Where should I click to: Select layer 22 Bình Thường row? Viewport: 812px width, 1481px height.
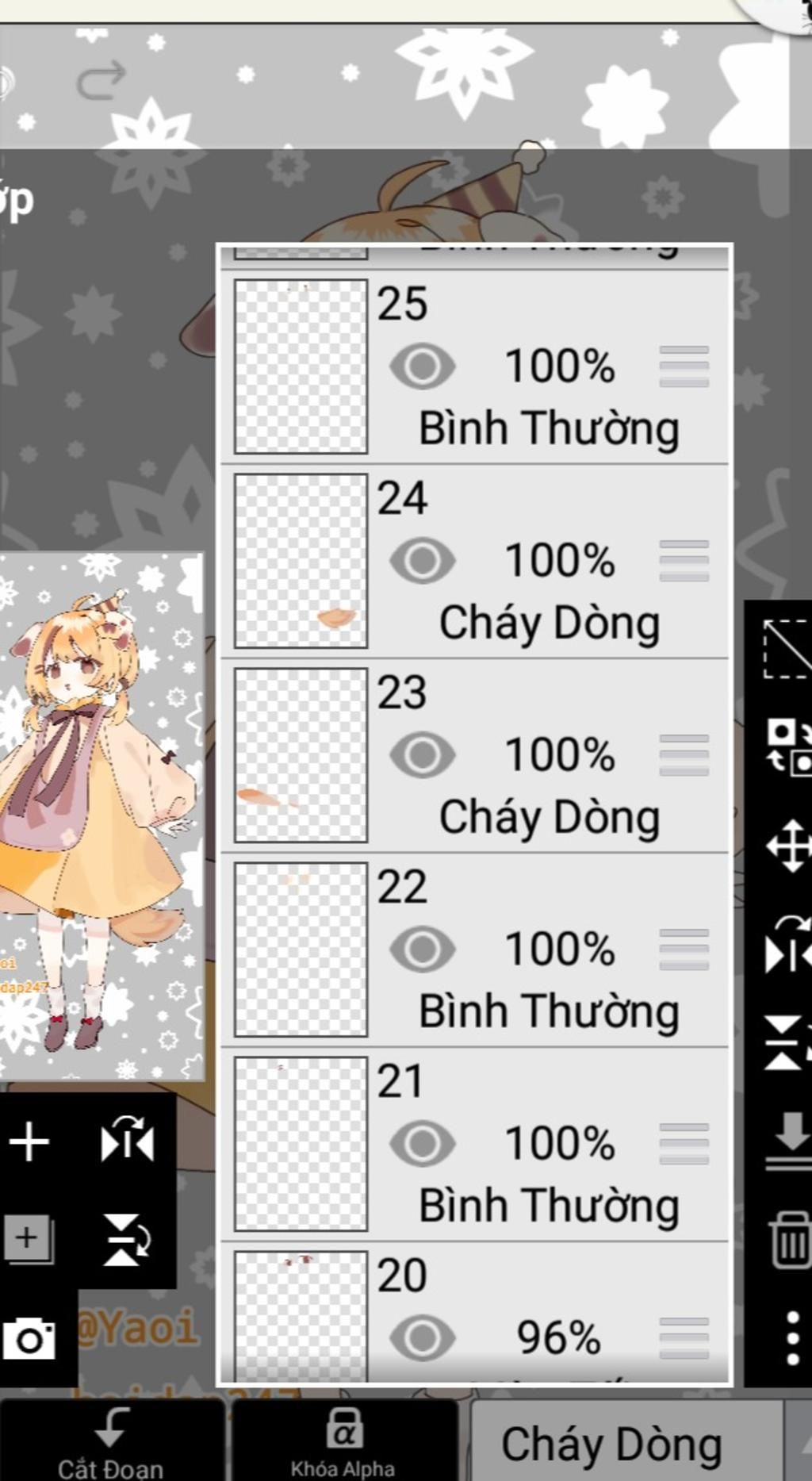(474, 950)
